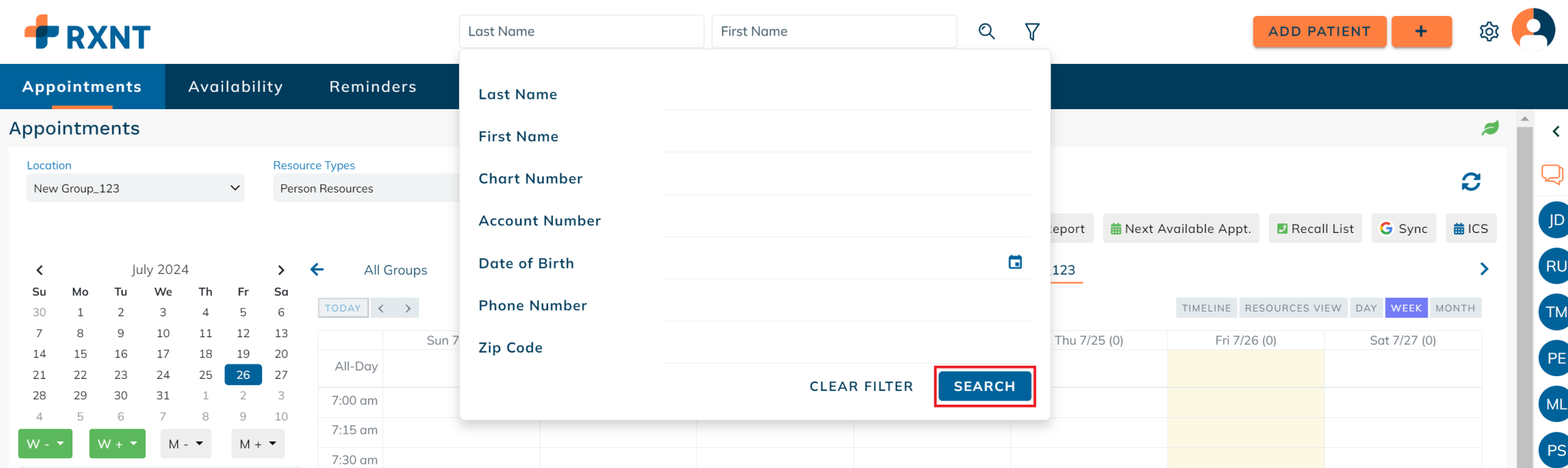Click CLEAR FILTER
The width and height of the screenshot is (1568, 468).
[861, 386]
